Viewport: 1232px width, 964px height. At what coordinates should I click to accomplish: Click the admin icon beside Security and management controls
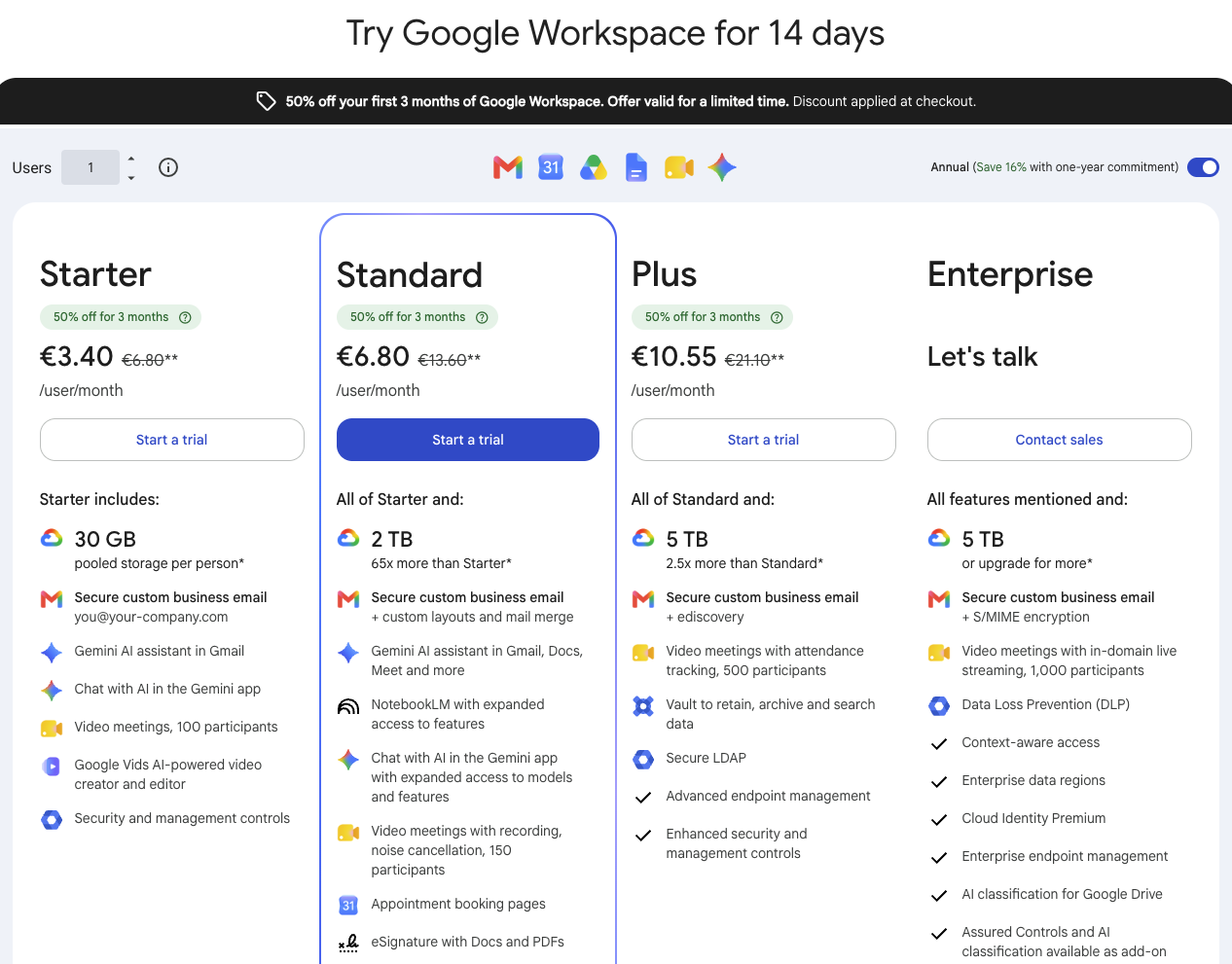[52, 820]
